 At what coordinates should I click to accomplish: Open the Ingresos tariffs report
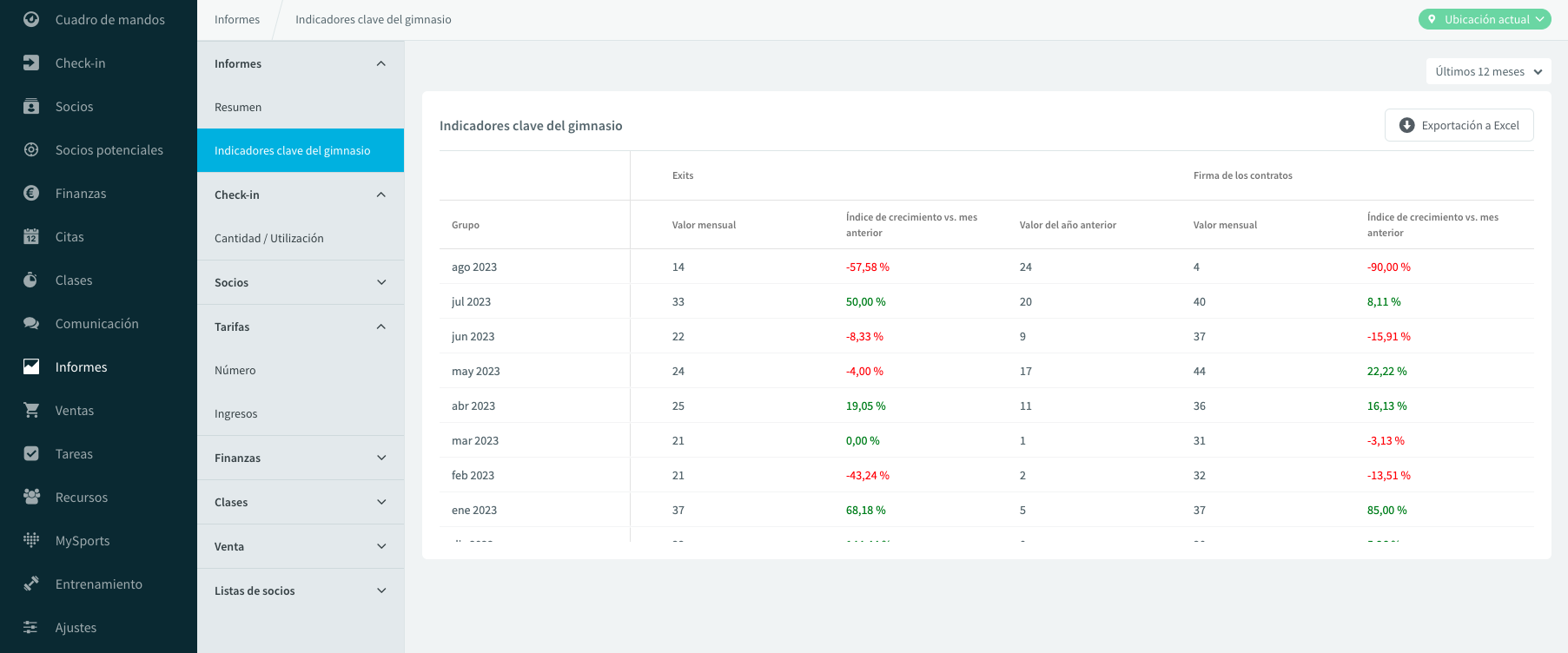click(301, 413)
